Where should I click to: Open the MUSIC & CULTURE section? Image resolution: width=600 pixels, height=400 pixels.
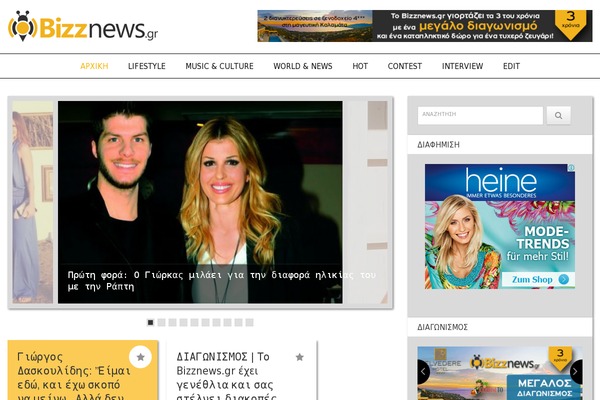click(x=219, y=66)
